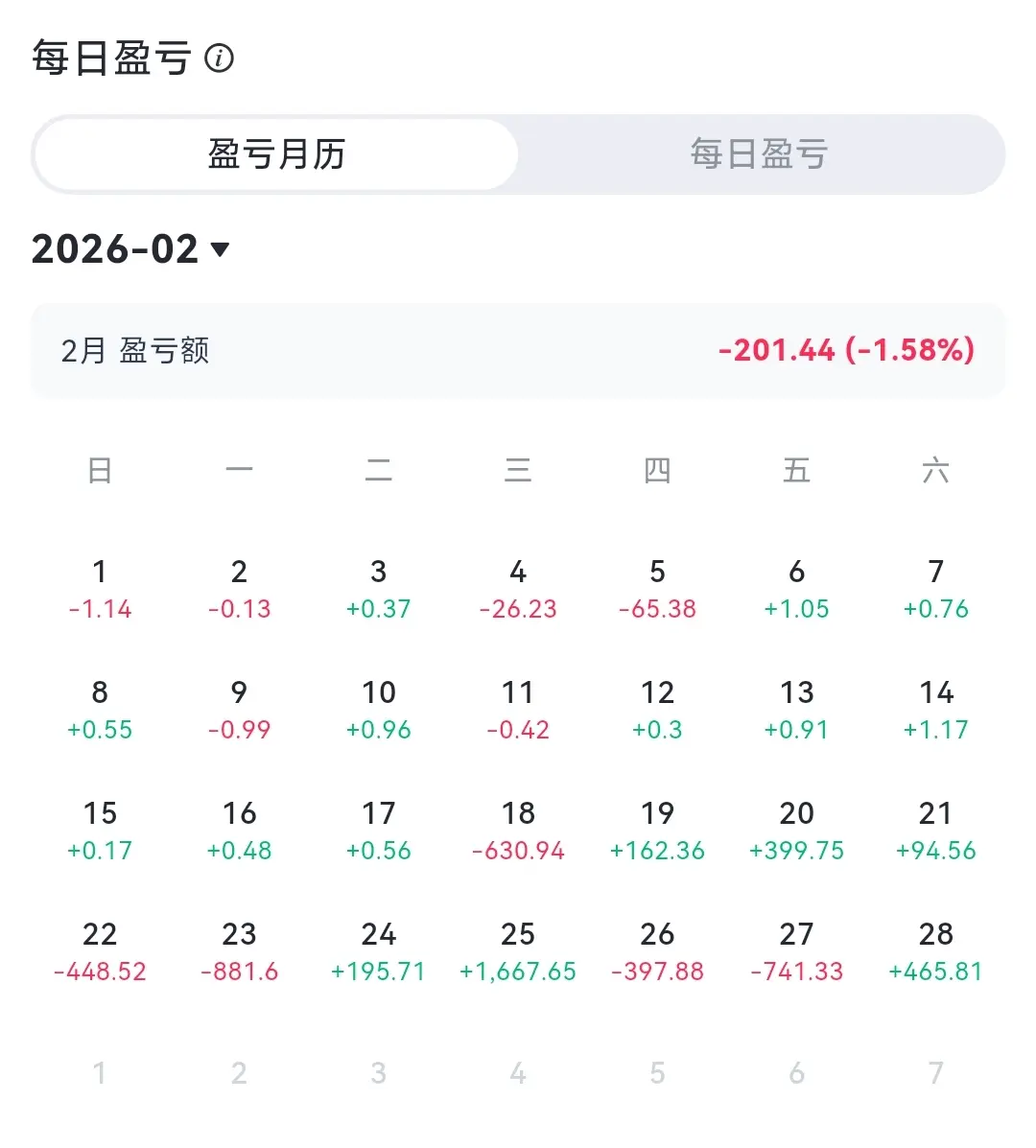Select day 25 with +1,667.65

pyautogui.click(x=518, y=951)
